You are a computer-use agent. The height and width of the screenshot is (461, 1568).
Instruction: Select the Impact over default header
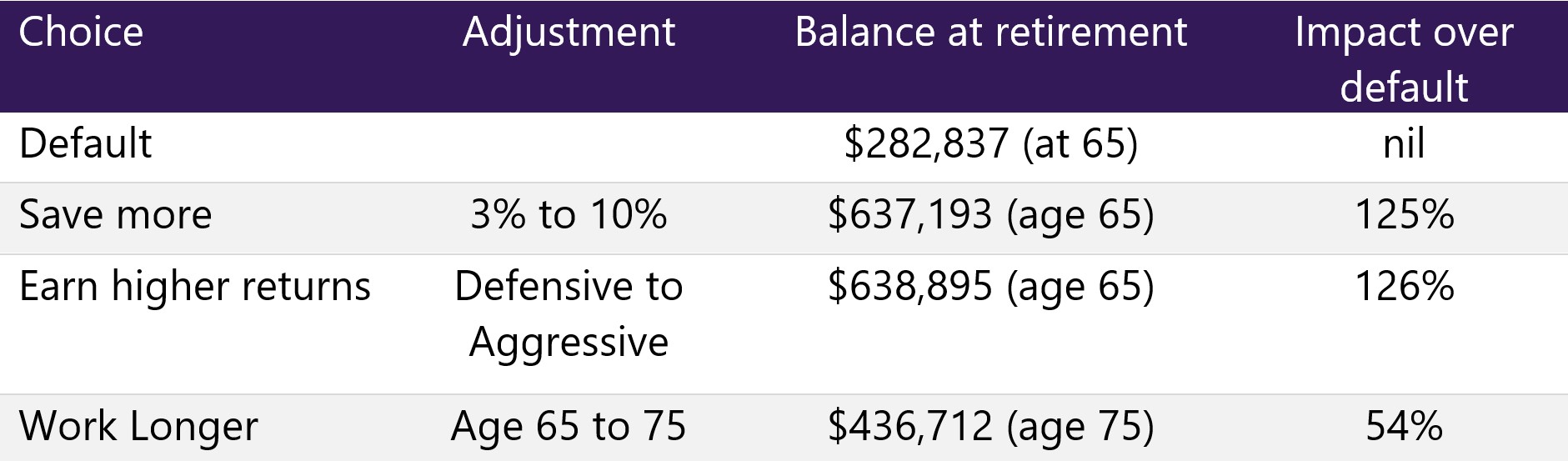pos(1404,58)
